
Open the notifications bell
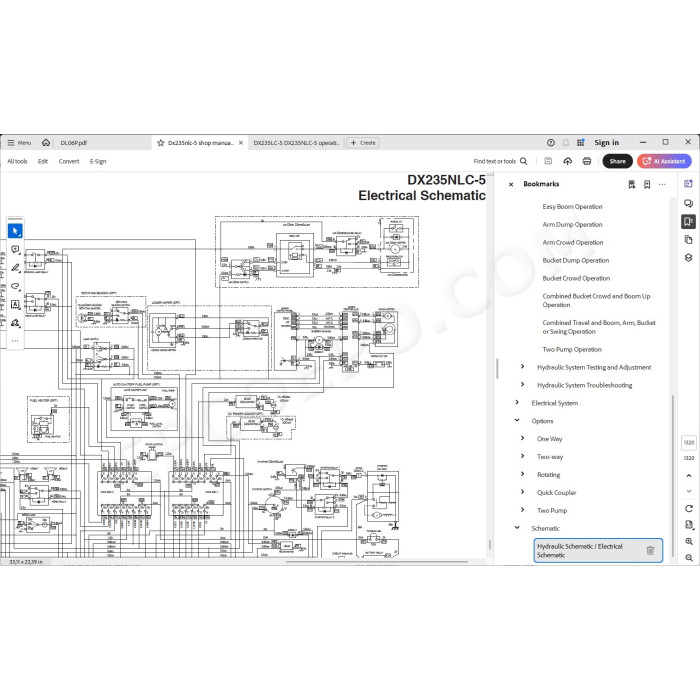pos(566,143)
